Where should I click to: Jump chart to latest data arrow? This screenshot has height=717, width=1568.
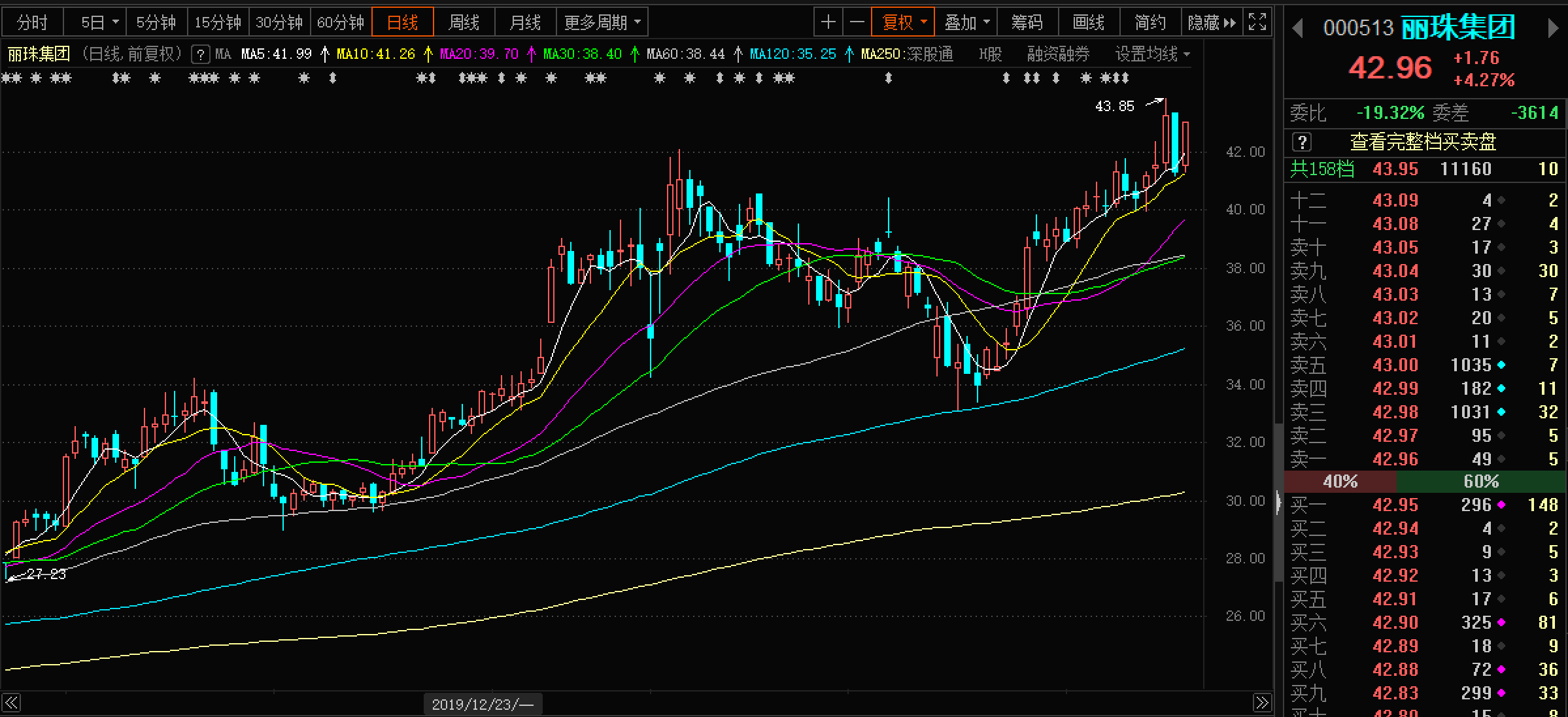(1262, 703)
